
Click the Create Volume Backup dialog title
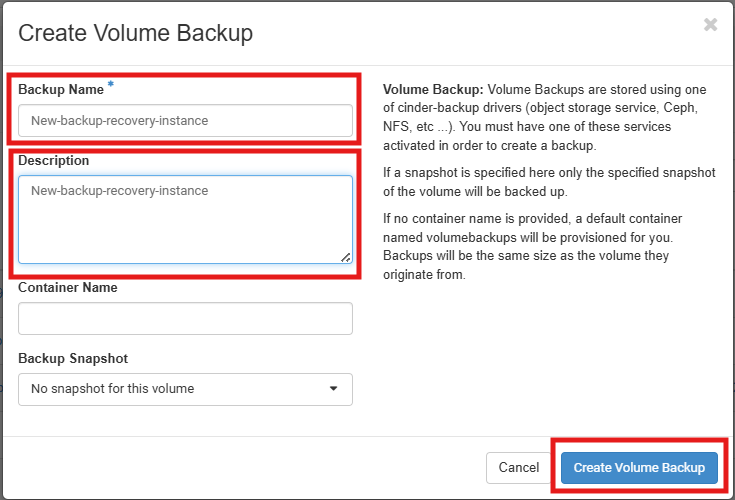(135, 33)
